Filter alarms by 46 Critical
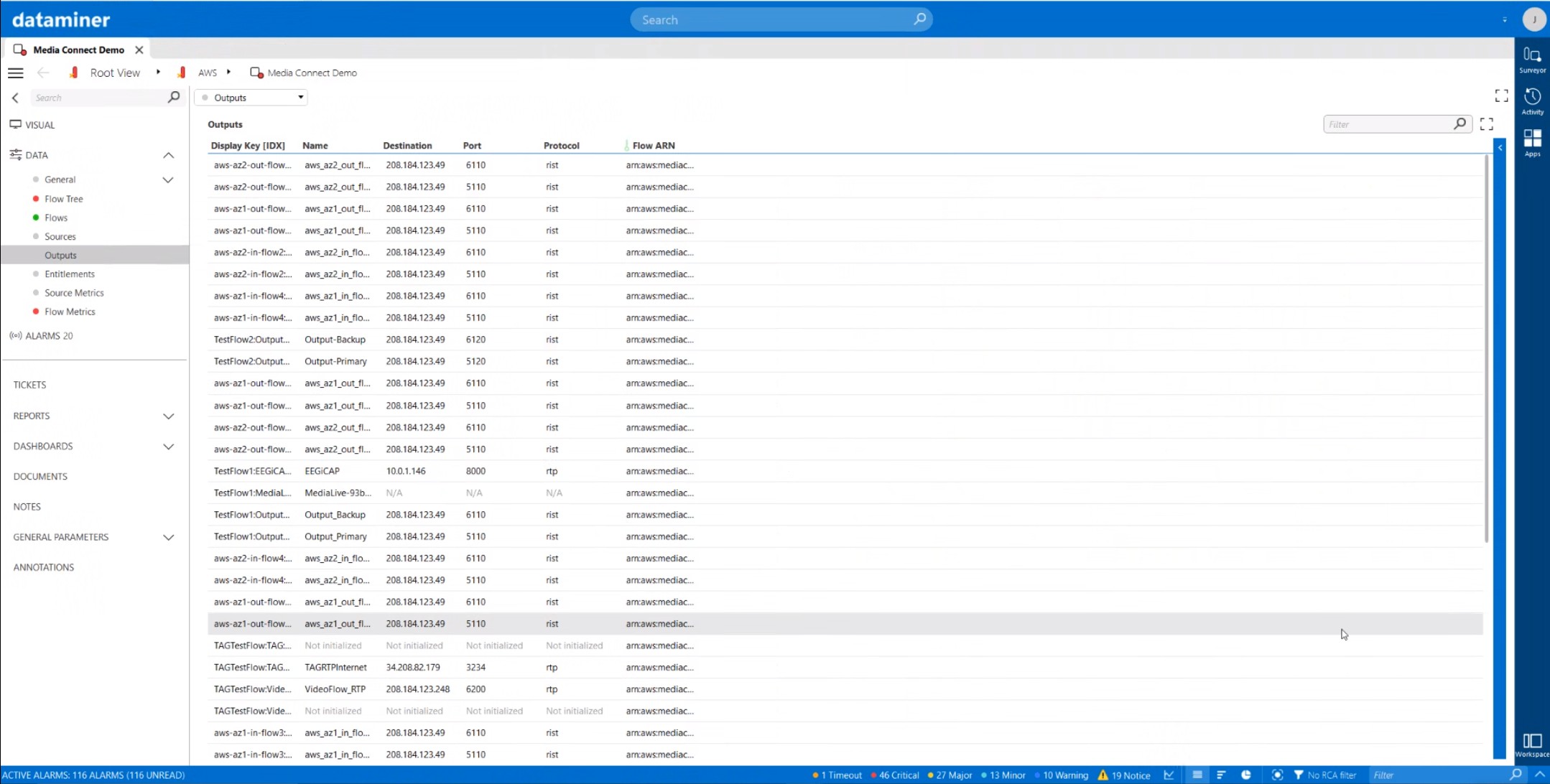Image resolution: width=1550 pixels, height=784 pixels. pos(895,775)
